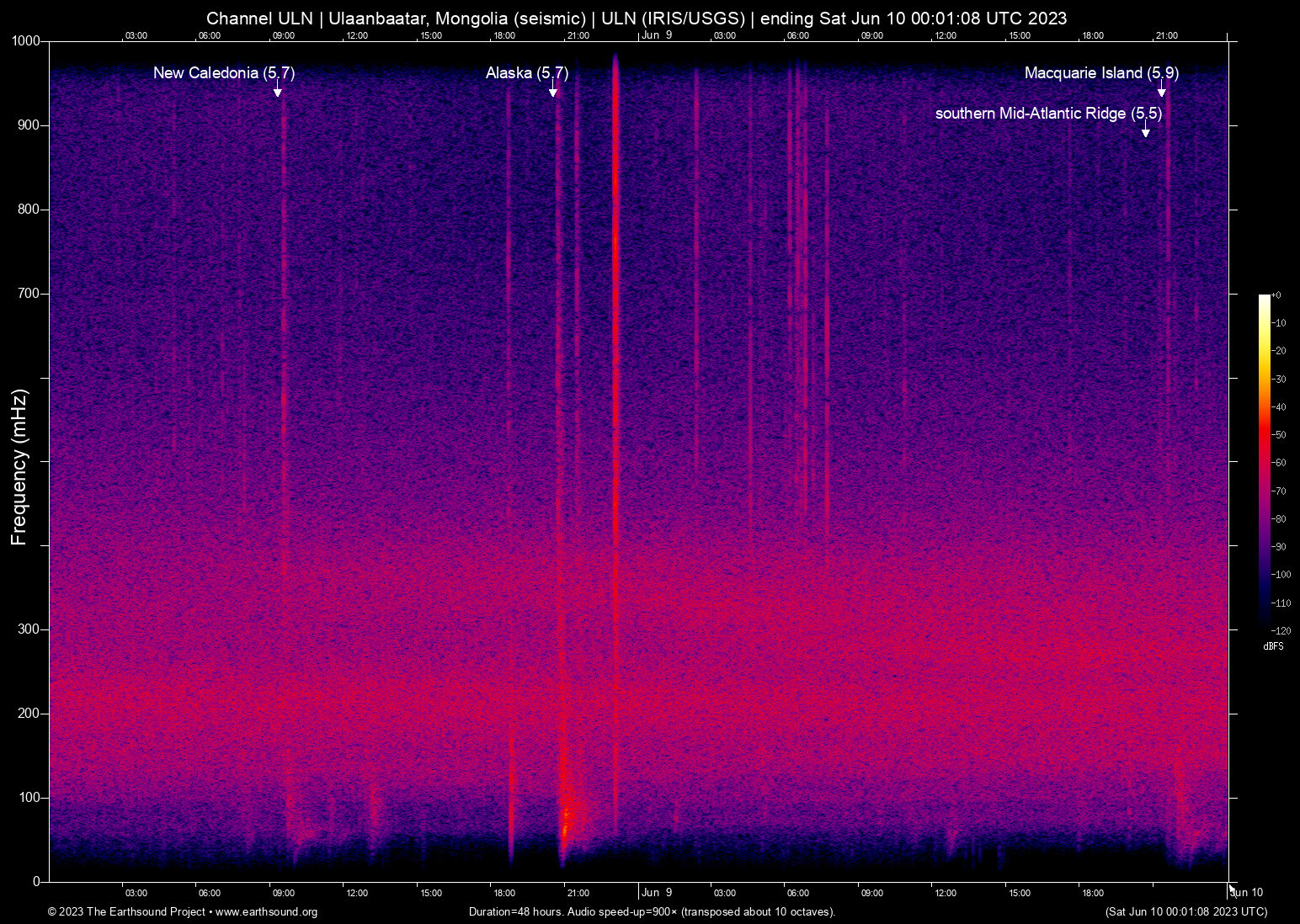Image resolution: width=1300 pixels, height=924 pixels.
Task: Click the Macquarie Island arrow marker
Action: 1162,91
